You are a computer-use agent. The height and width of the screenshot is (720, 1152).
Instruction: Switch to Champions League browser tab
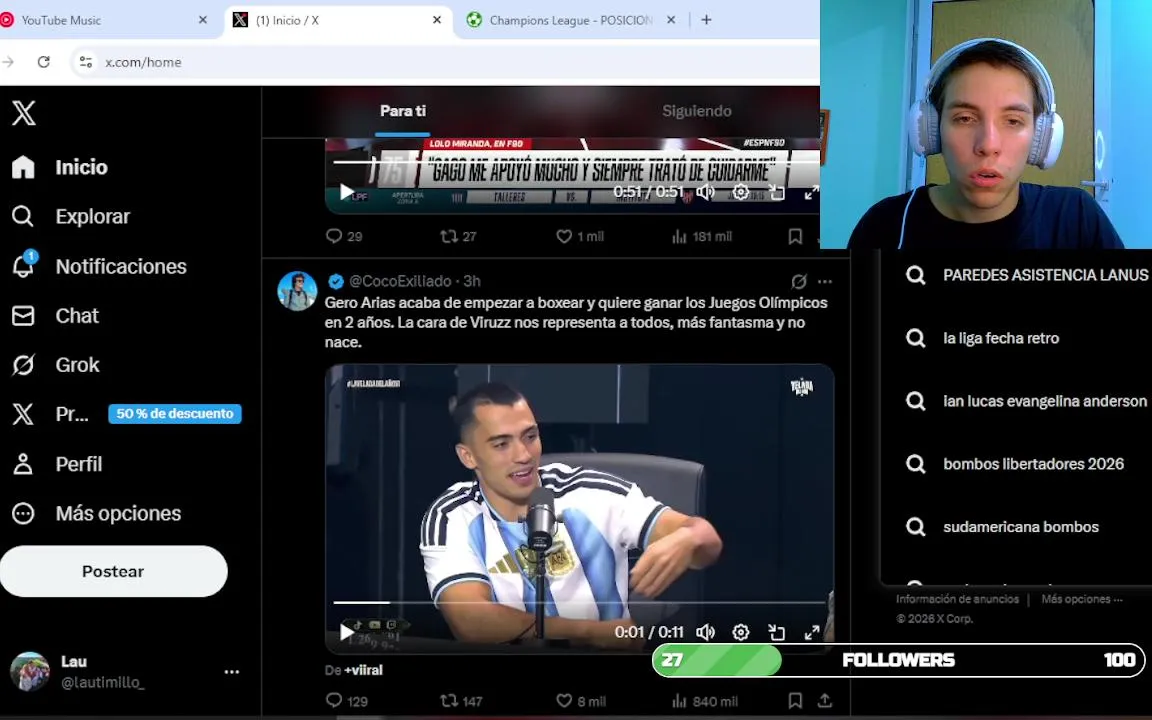(x=572, y=20)
